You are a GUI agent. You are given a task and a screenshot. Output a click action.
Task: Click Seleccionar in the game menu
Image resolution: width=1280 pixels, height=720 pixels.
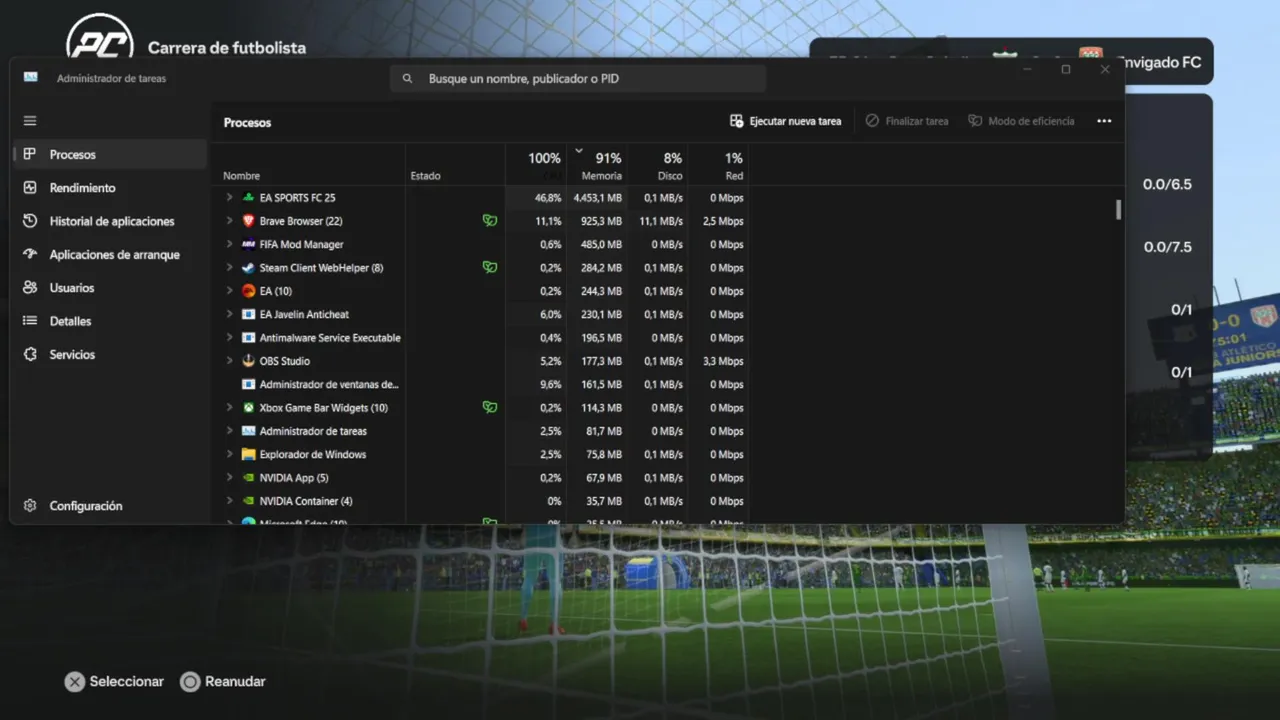[x=115, y=682]
